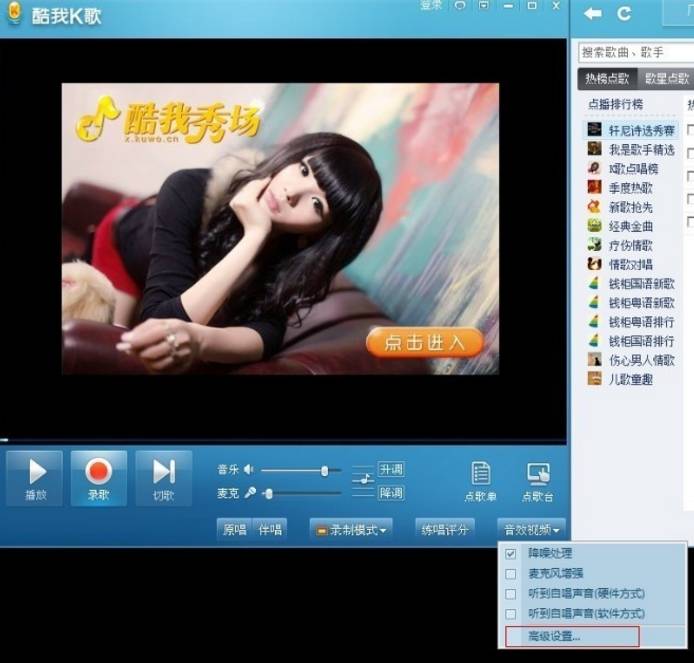Viewport: 694px width, 663px height.
Task: Open the 点歌台 song station
Action: click(x=538, y=482)
